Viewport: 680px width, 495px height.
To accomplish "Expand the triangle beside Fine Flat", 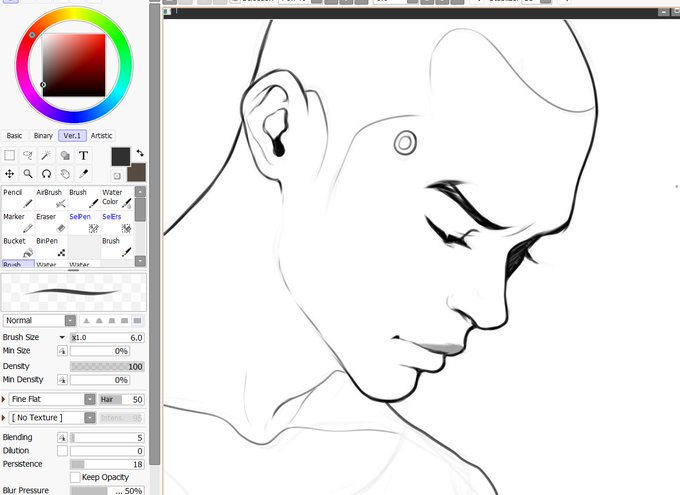I will pyautogui.click(x=3, y=399).
